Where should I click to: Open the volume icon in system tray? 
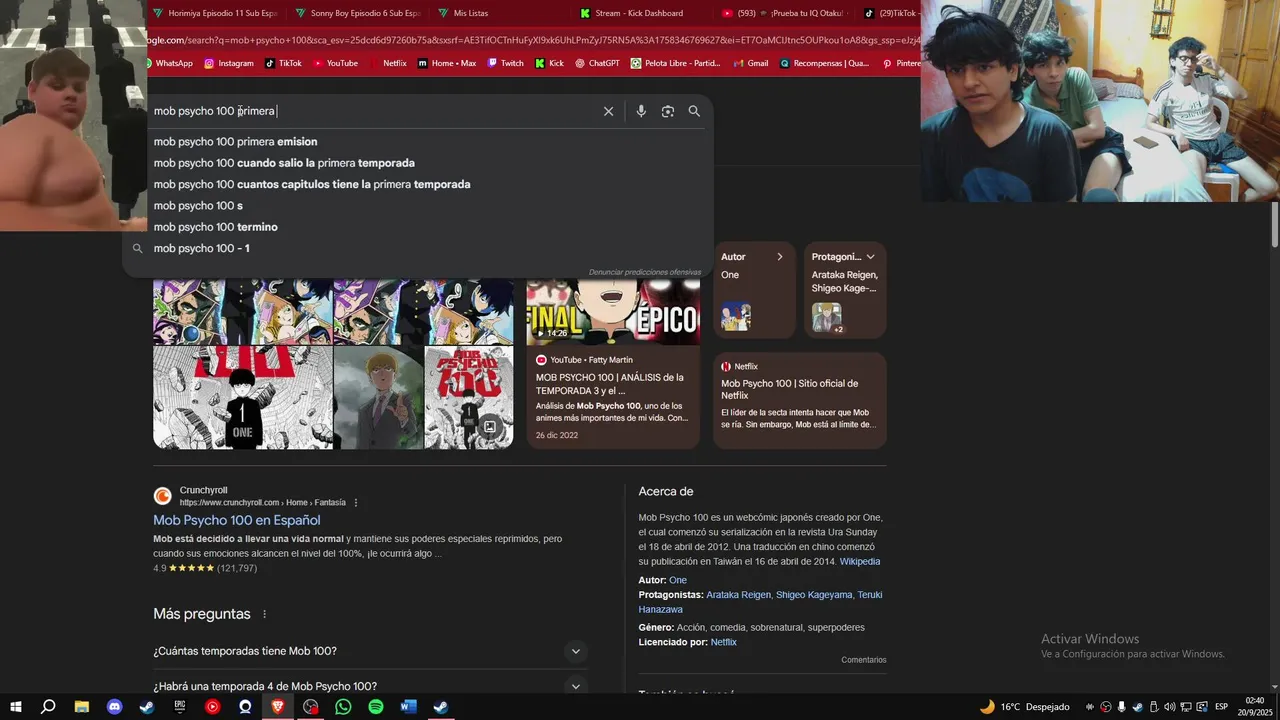[x=1169, y=707]
